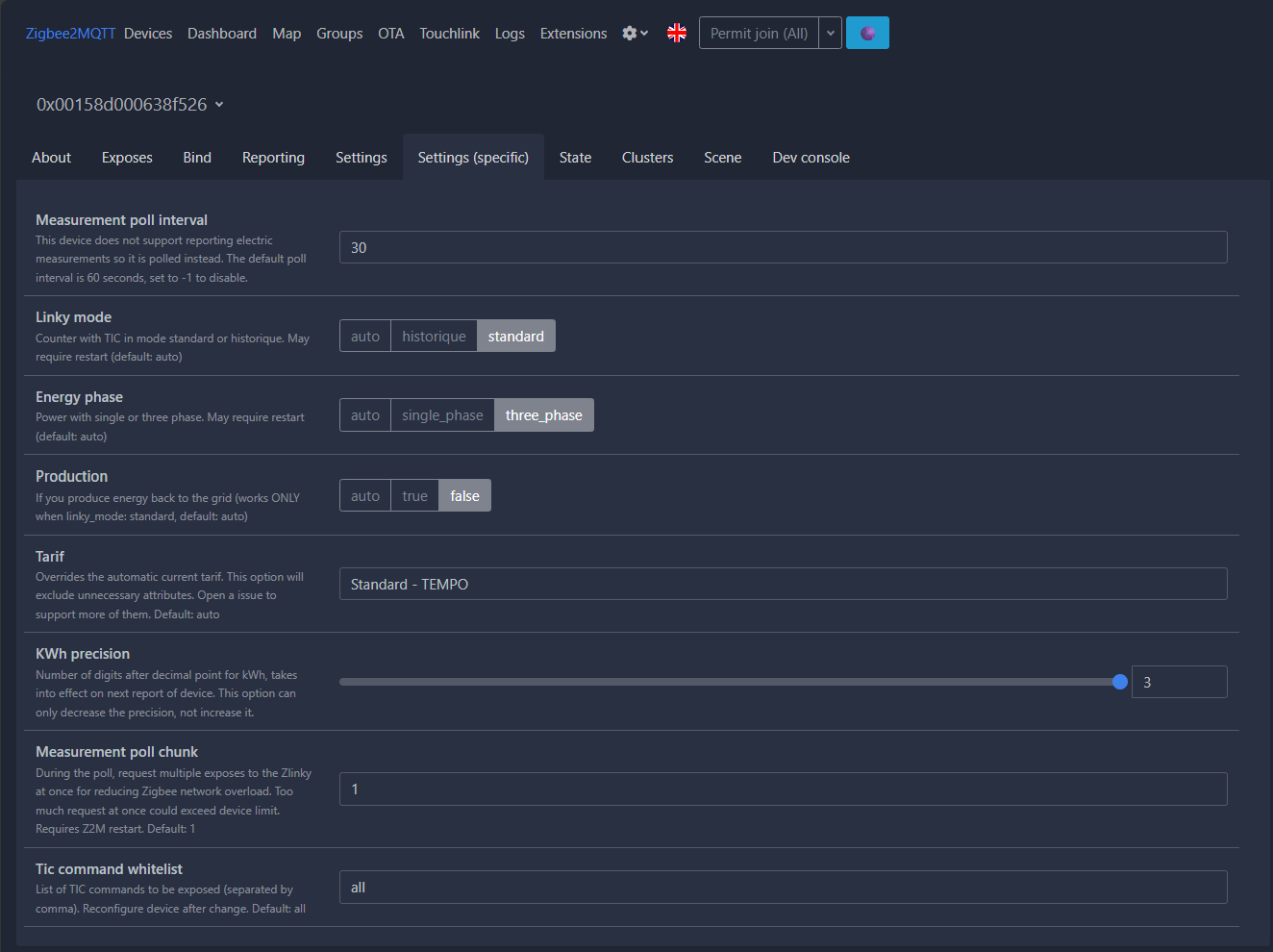The height and width of the screenshot is (952, 1273).
Task: Expand the device name 0x00158d000638f526 chevron
Action: 219,105
